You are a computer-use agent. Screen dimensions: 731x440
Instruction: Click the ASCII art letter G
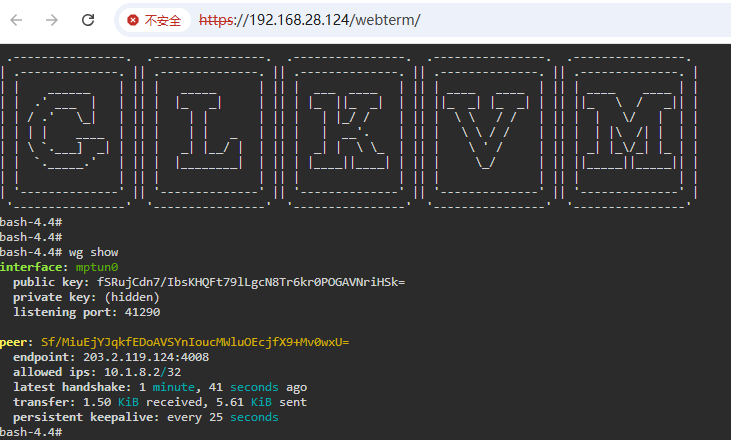(x=69, y=131)
